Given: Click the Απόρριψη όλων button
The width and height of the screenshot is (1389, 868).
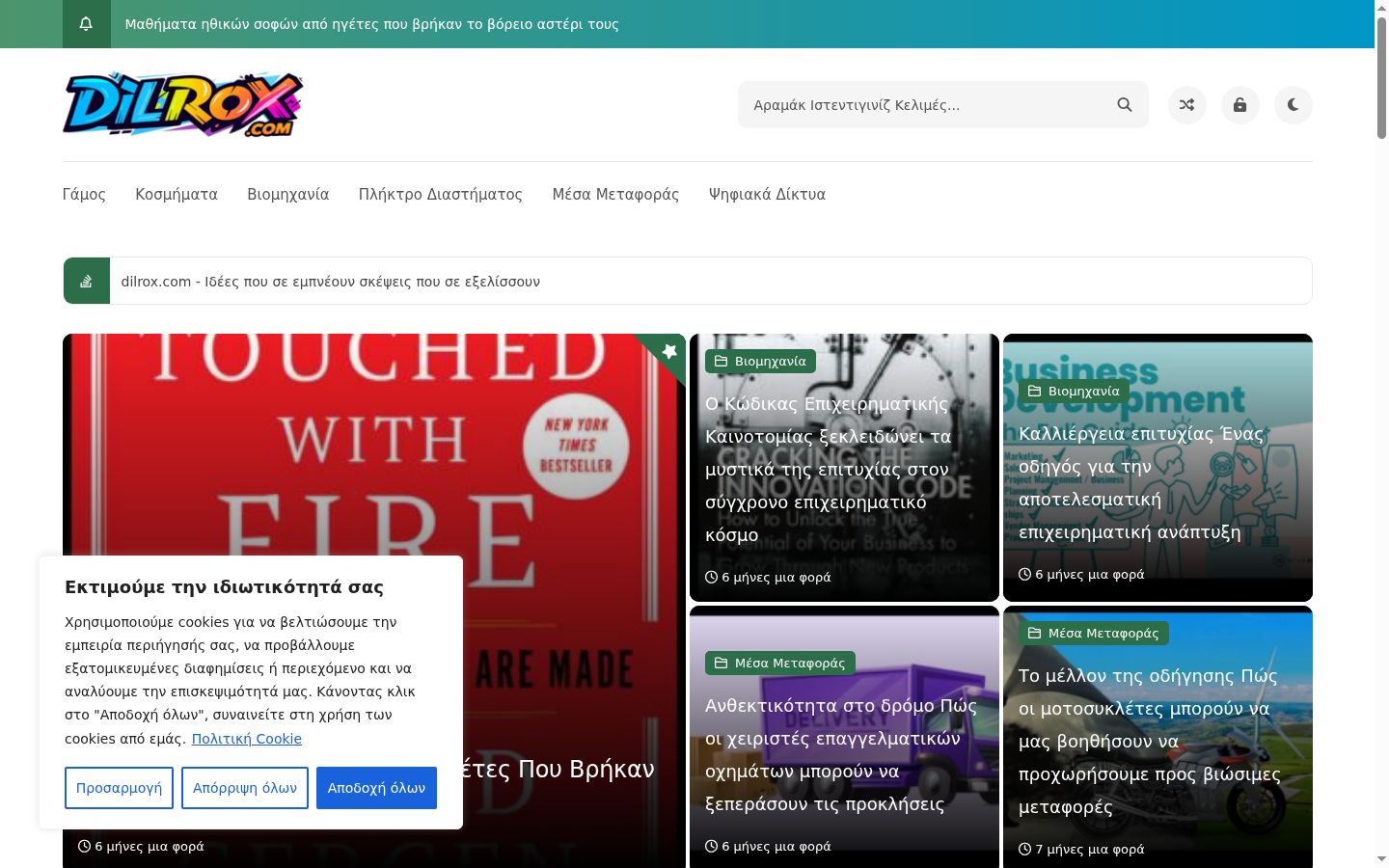Looking at the screenshot, I should [245, 788].
